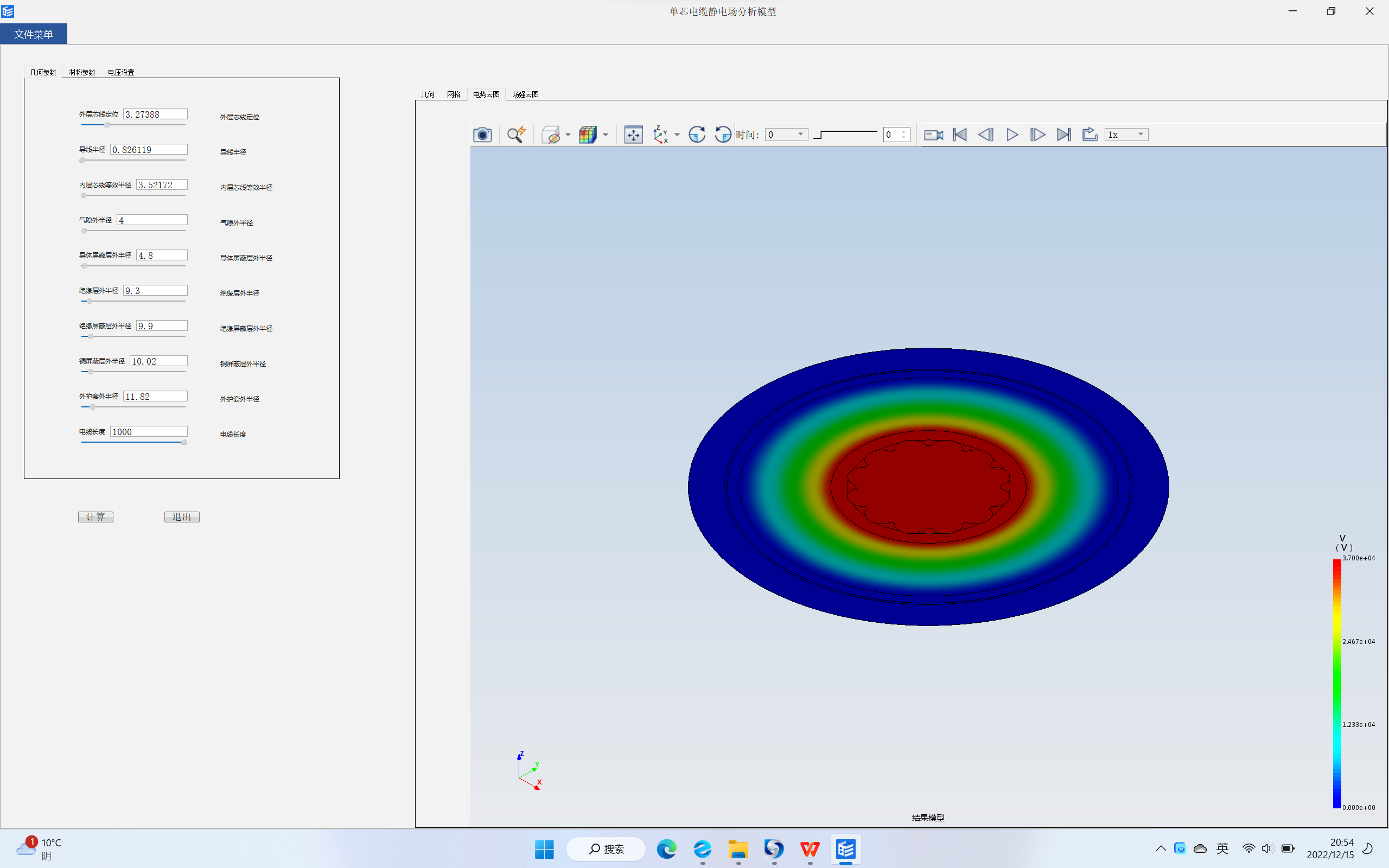The height and width of the screenshot is (868, 1389).
Task: Click the 外护套外半径 input field
Action: coord(155,397)
